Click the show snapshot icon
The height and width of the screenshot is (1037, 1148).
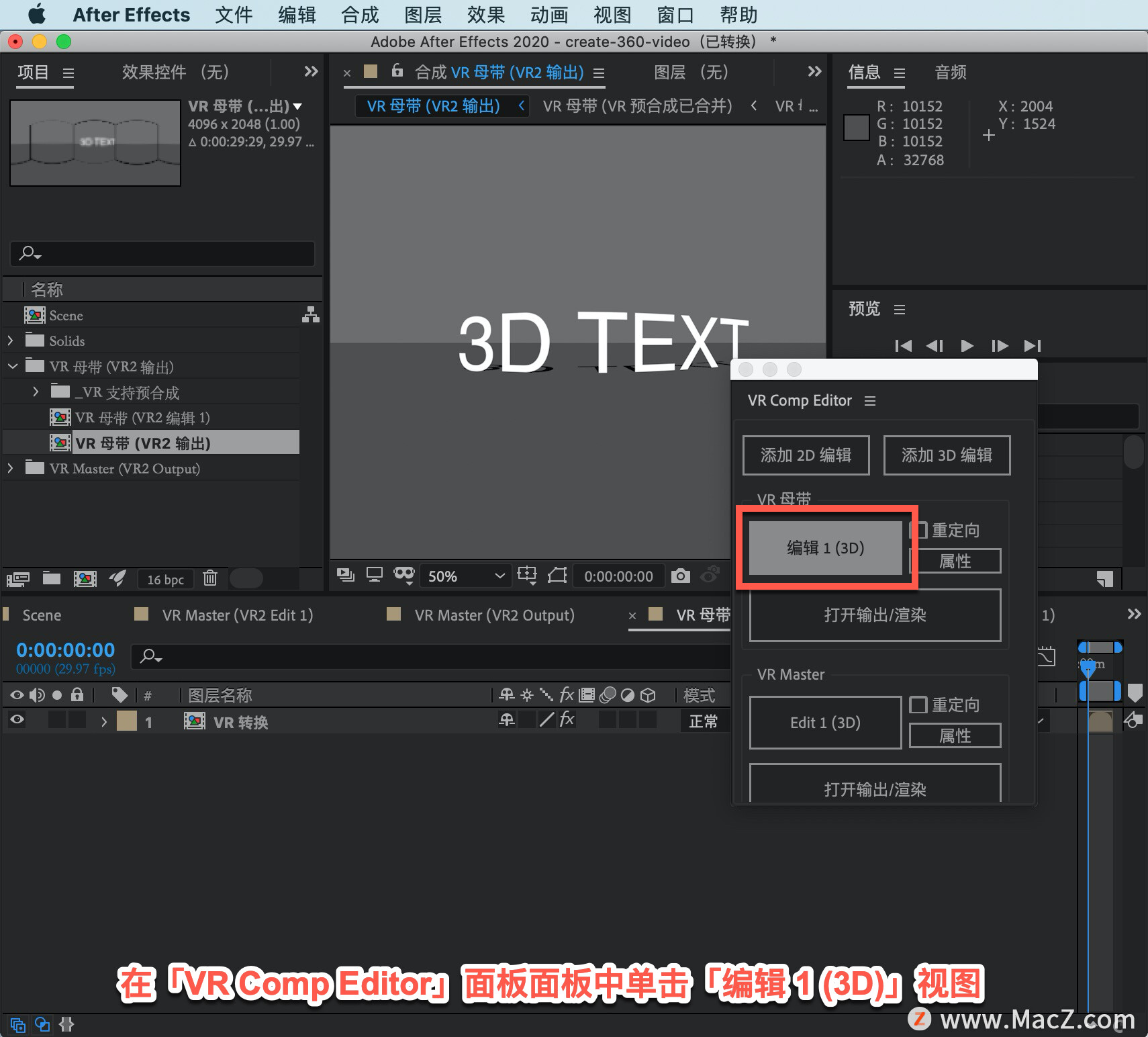pyautogui.click(x=710, y=575)
